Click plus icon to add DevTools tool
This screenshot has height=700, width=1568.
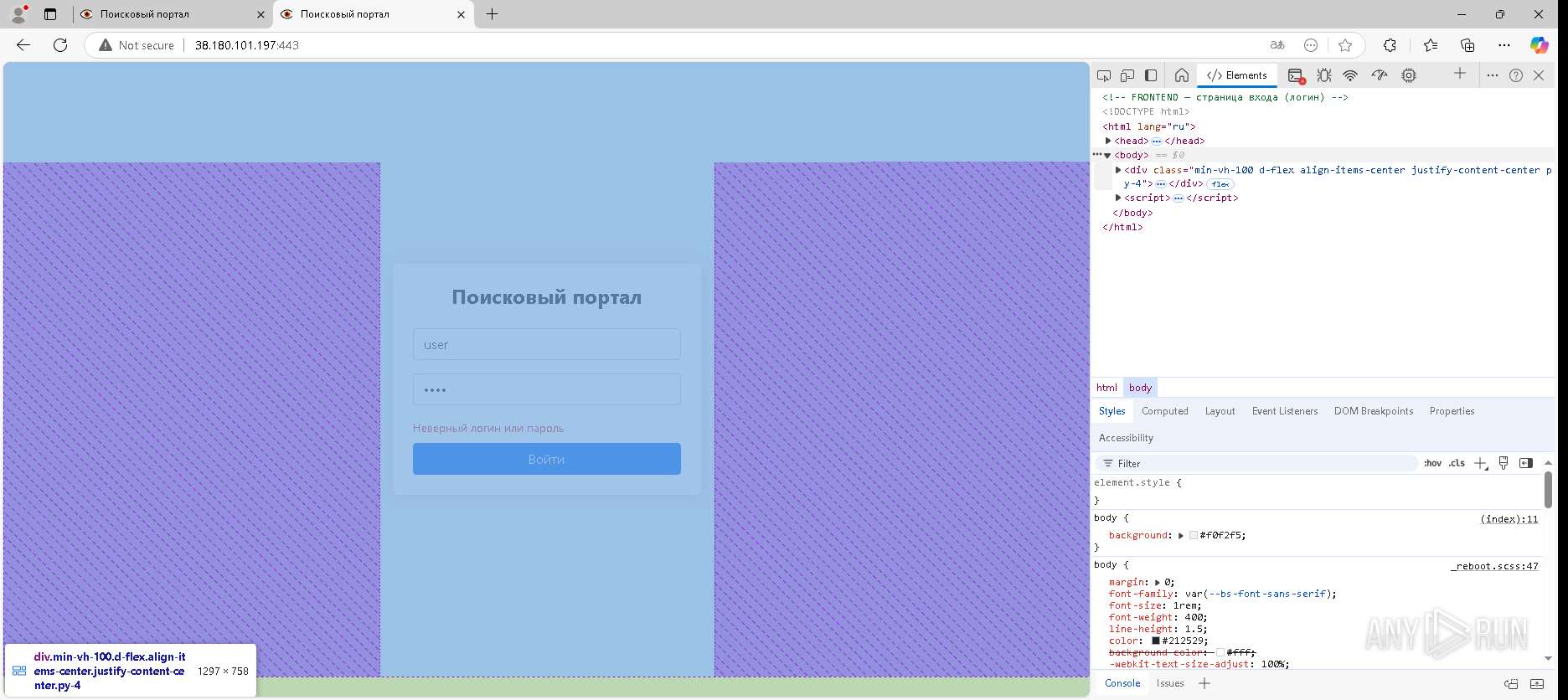[x=1460, y=74]
